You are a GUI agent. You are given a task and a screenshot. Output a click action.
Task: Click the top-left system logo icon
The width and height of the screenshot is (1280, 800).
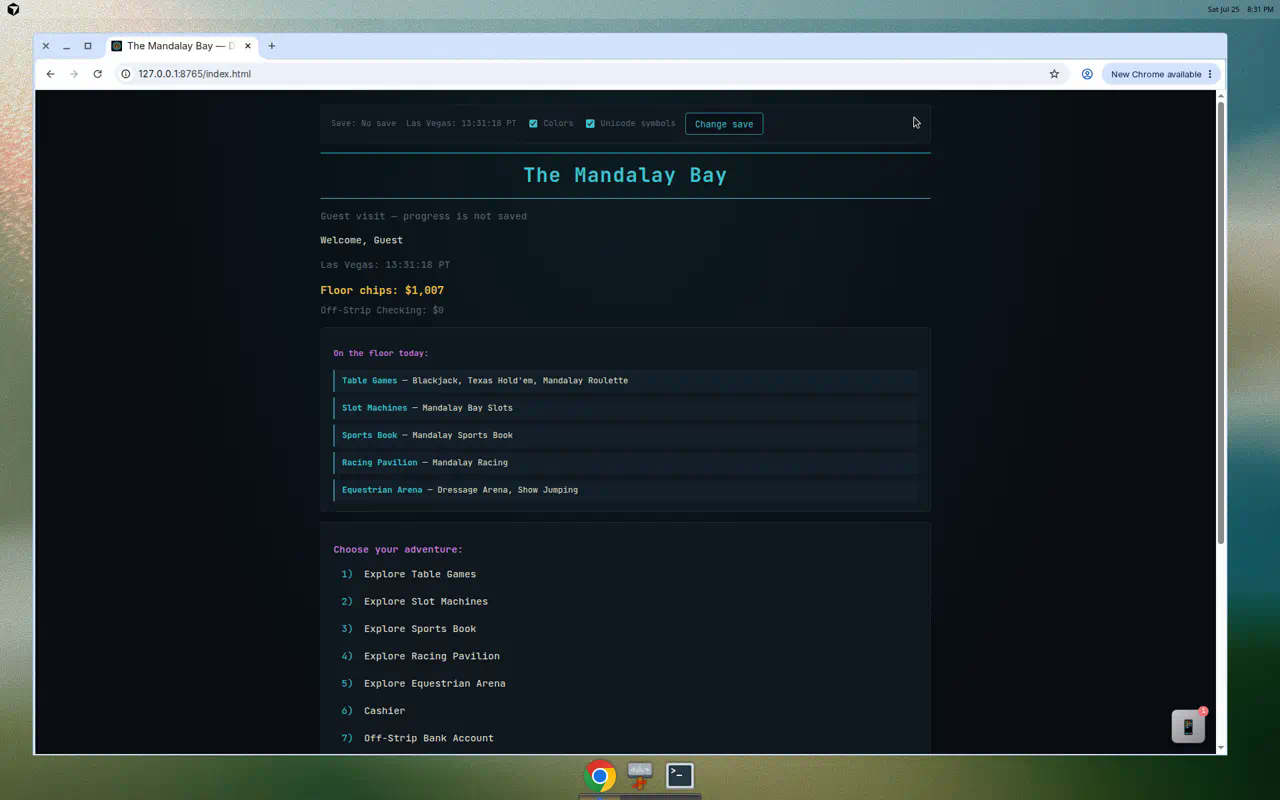tap(13, 9)
